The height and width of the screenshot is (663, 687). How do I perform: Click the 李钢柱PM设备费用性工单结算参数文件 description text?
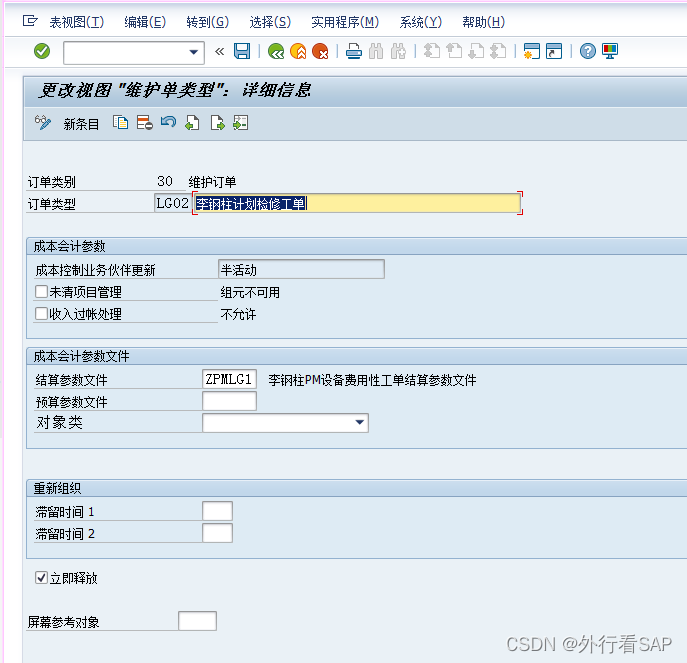point(372,380)
